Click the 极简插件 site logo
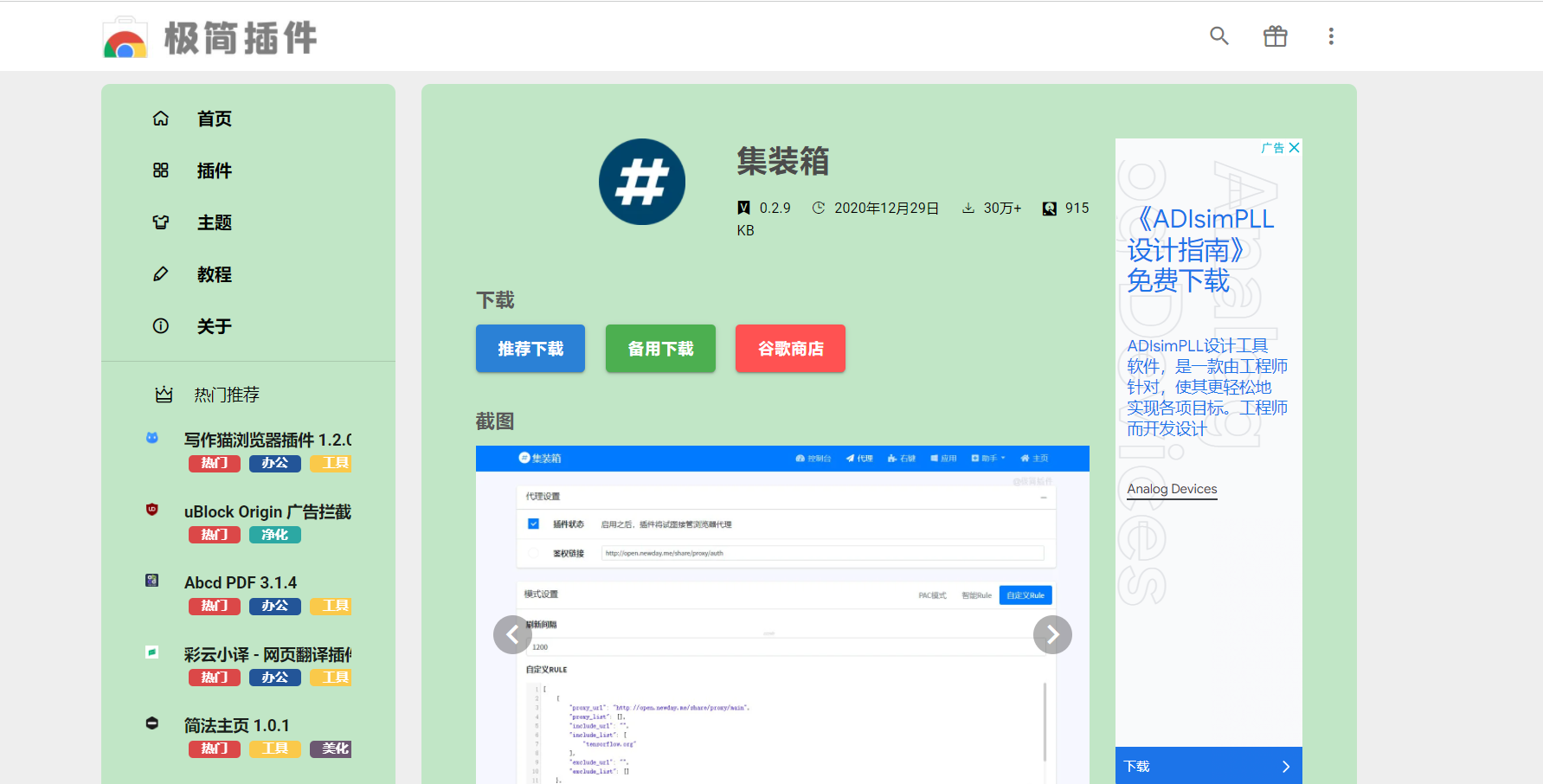 coord(210,37)
